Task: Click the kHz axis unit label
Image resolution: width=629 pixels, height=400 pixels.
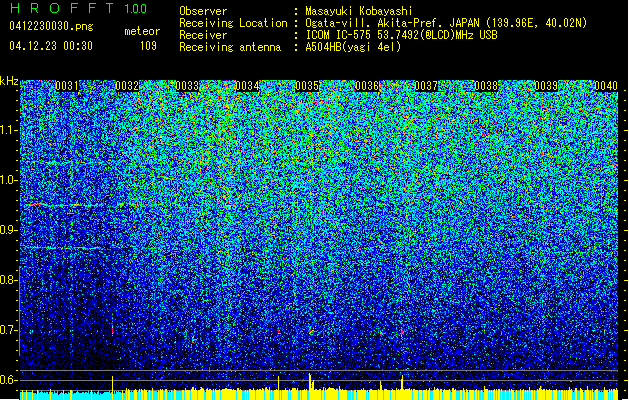Action: pyautogui.click(x=9, y=81)
